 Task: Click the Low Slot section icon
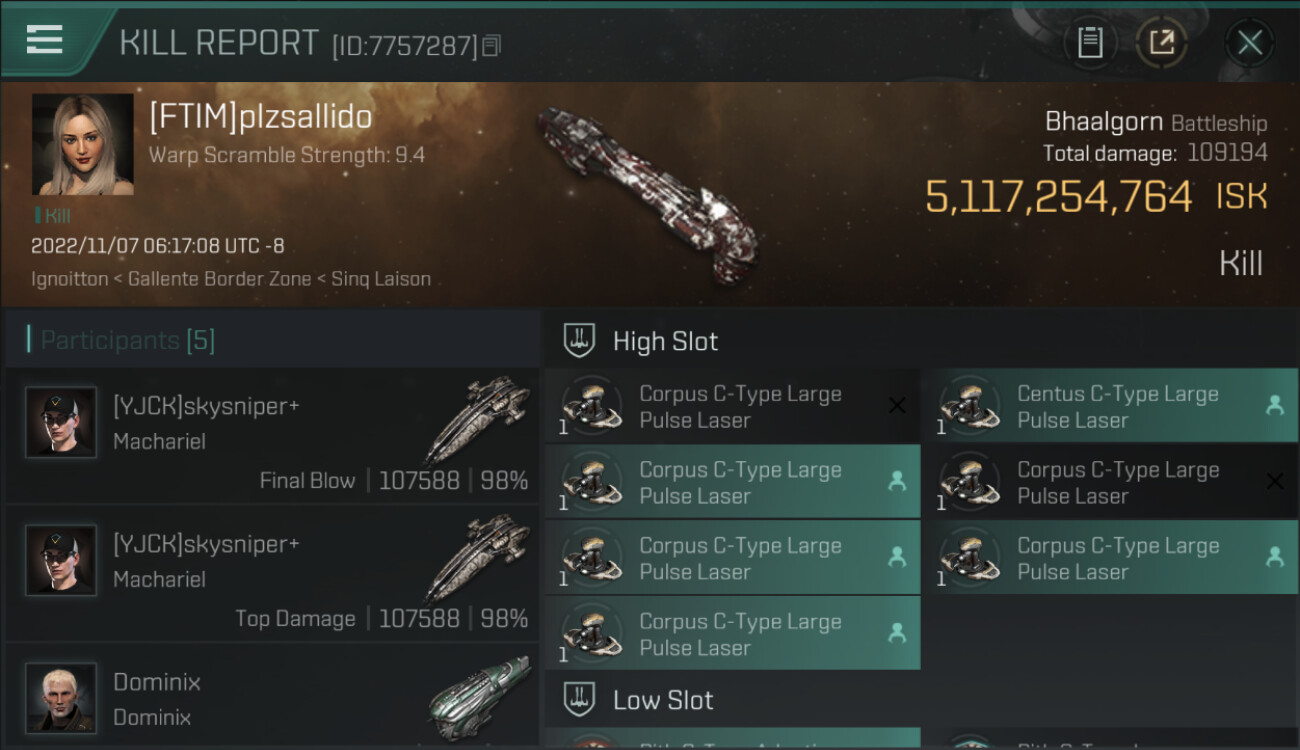tap(580, 700)
